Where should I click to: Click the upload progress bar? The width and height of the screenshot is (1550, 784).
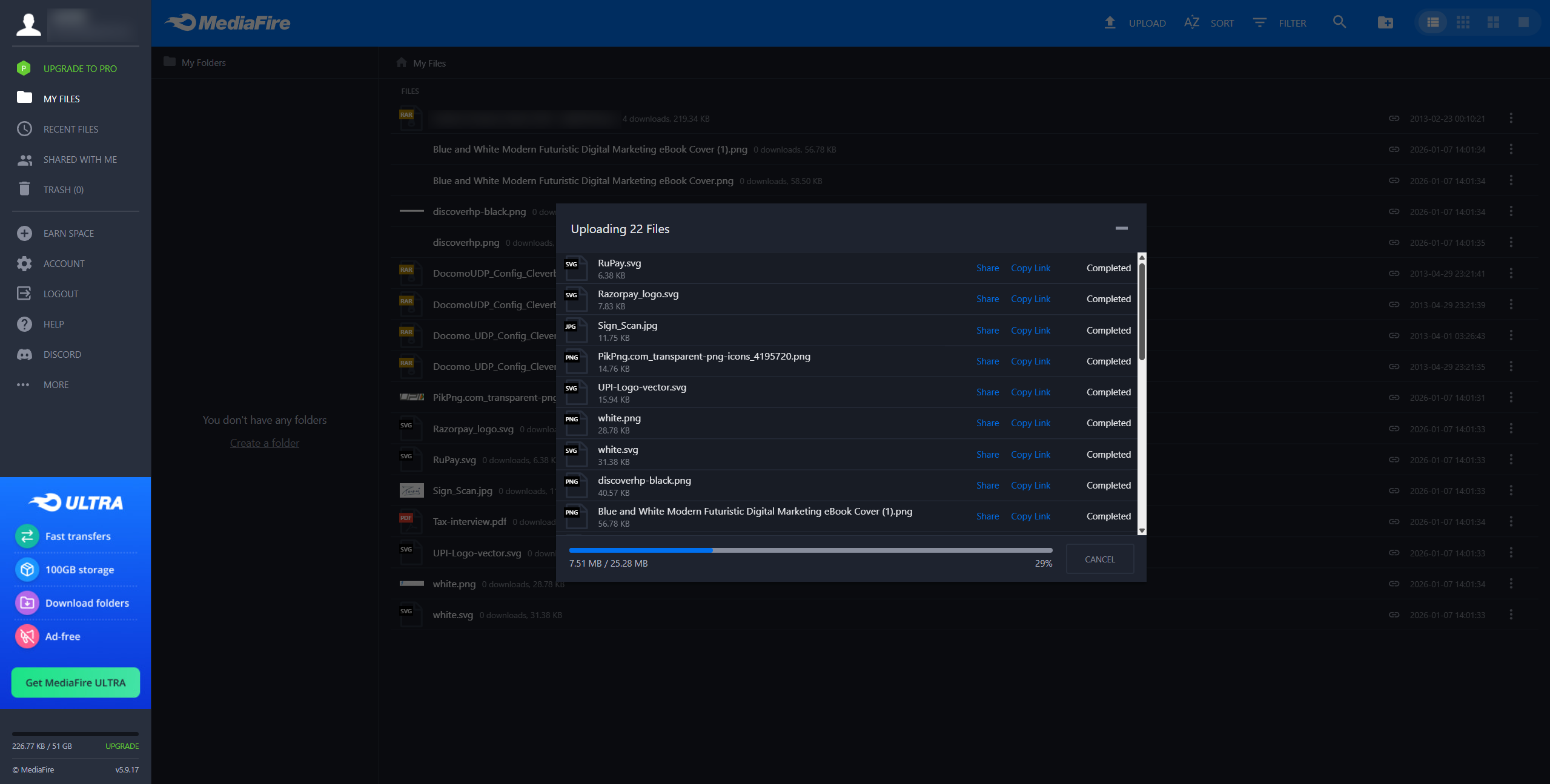[x=810, y=550]
